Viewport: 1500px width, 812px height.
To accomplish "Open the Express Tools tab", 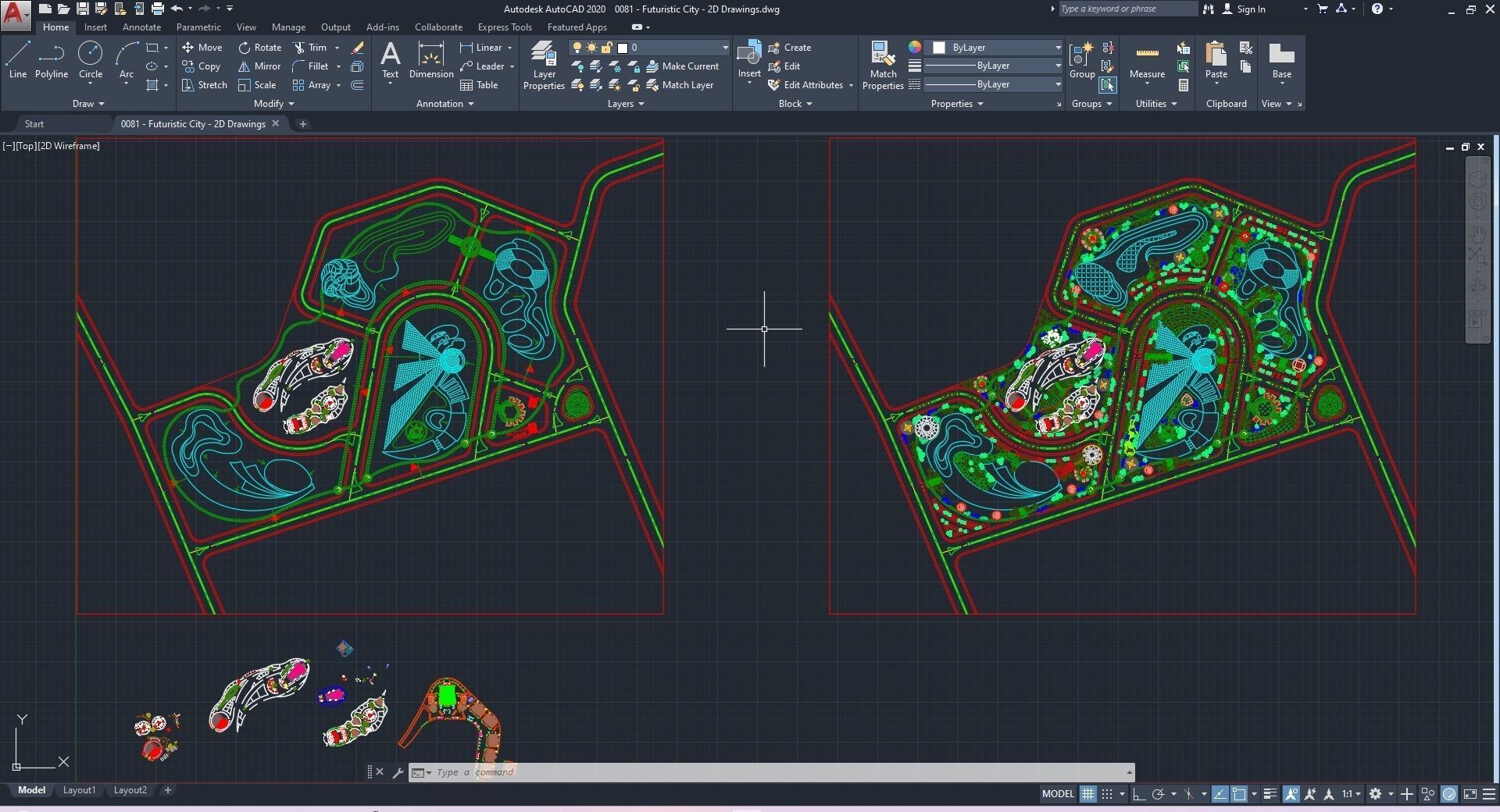I will pos(505,27).
